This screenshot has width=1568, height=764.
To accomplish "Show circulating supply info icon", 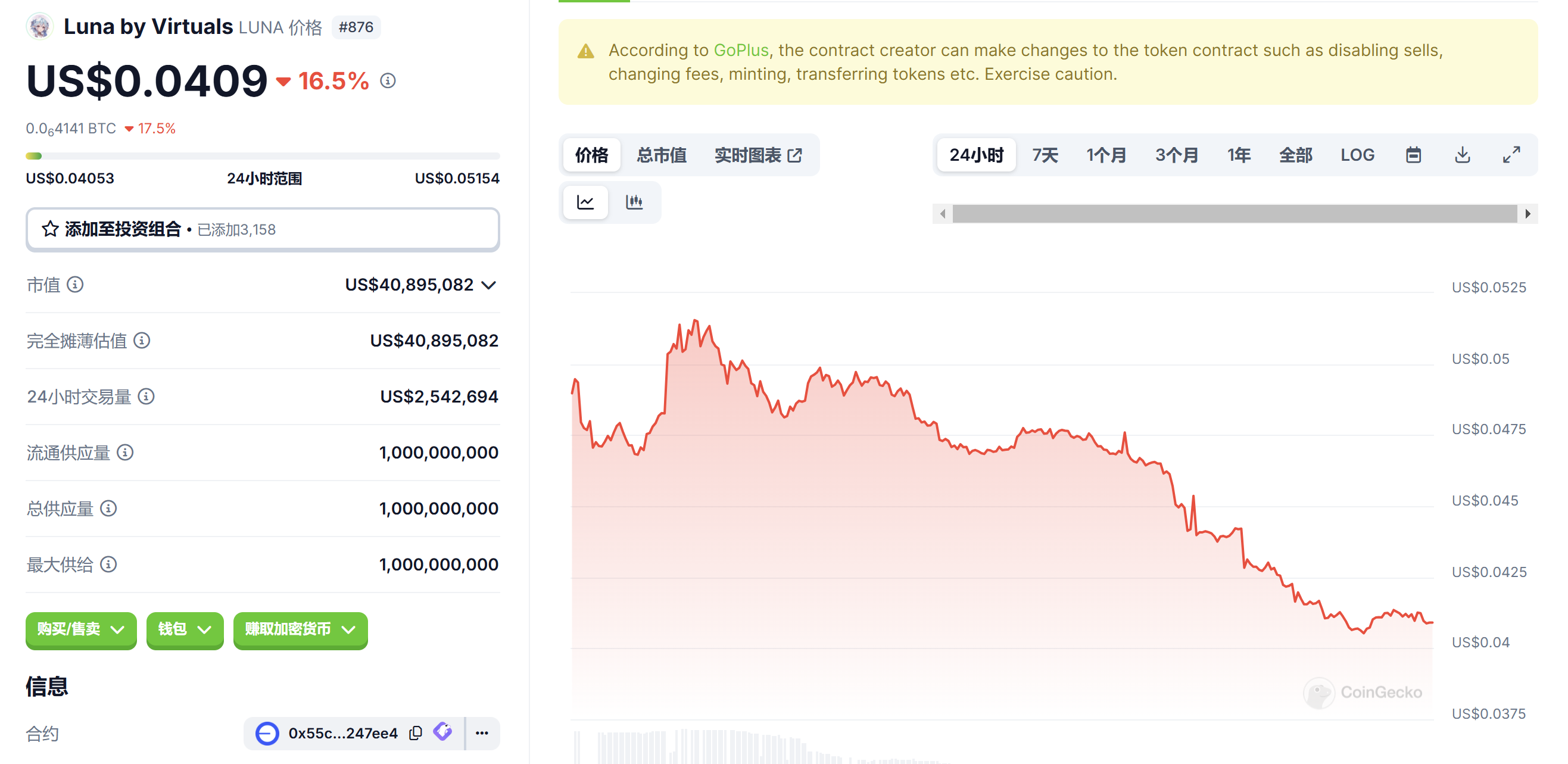I will point(125,453).
